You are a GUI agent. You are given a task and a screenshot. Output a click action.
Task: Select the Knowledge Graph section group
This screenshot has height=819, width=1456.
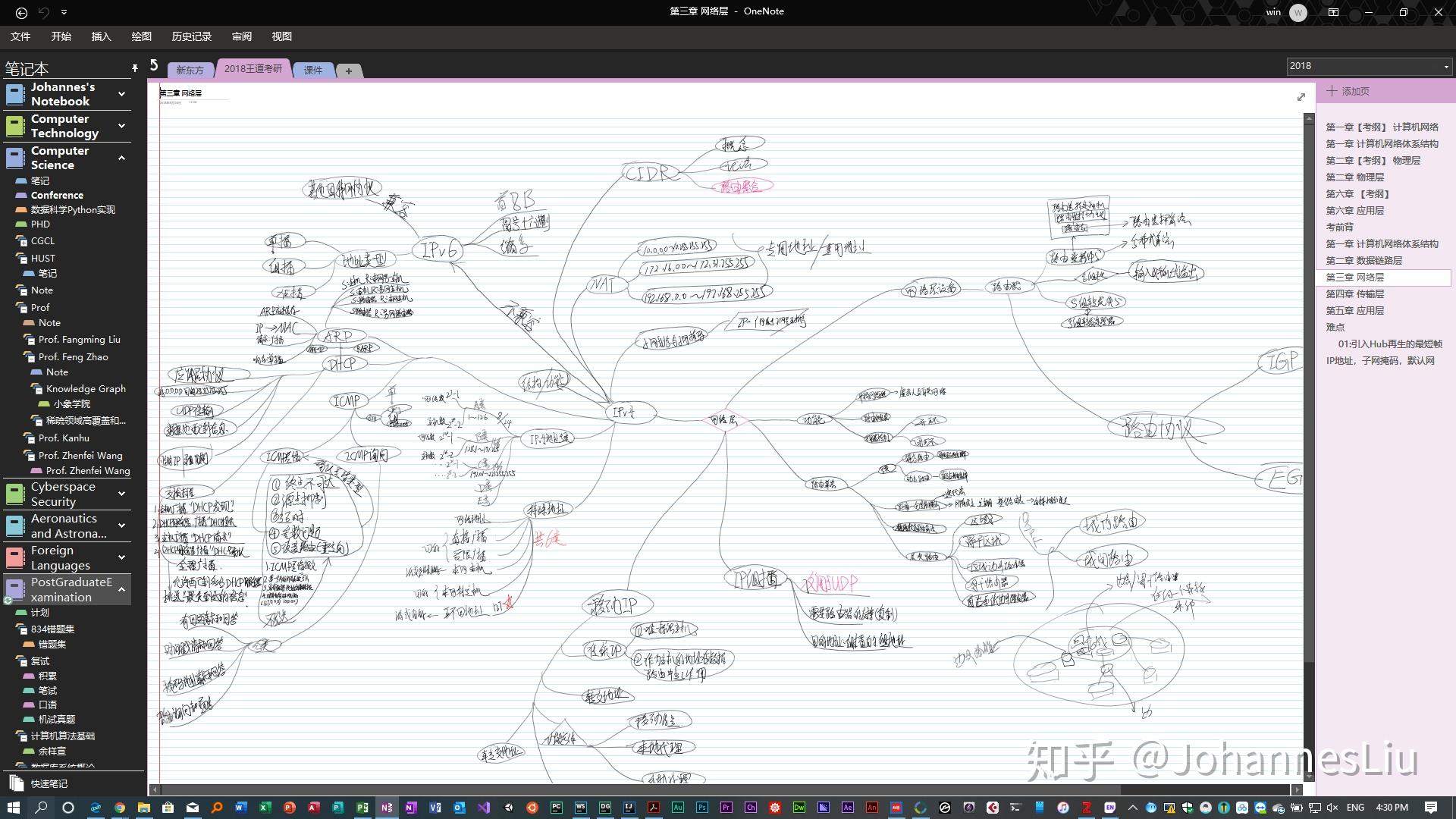[x=86, y=388]
